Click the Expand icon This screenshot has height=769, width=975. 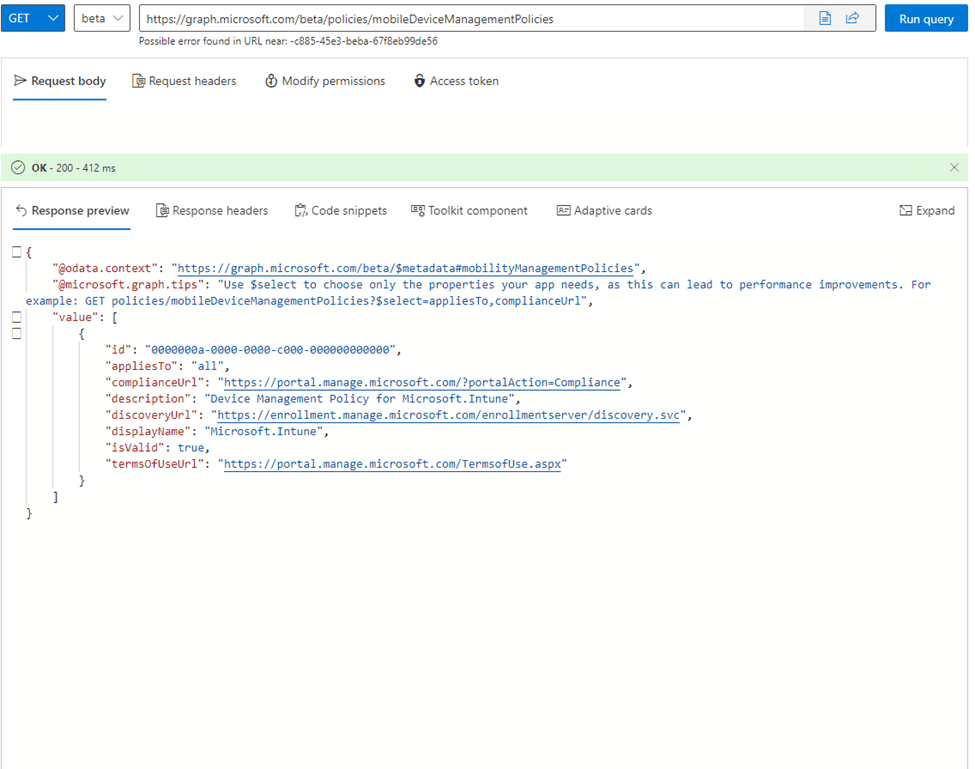[906, 211]
